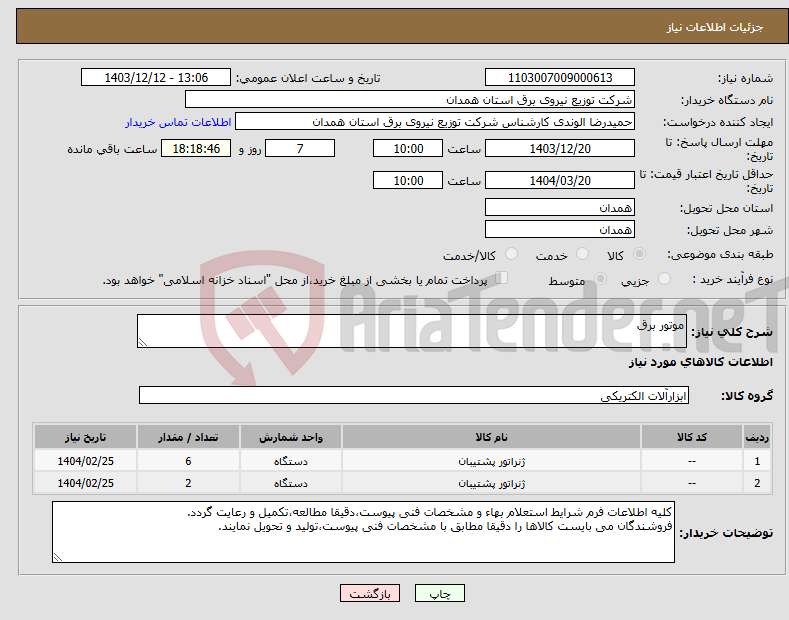The width and height of the screenshot is (789, 620).
Task: Click the جزئیات اطلاعات نیاز page header
Action: tap(715, 27)
